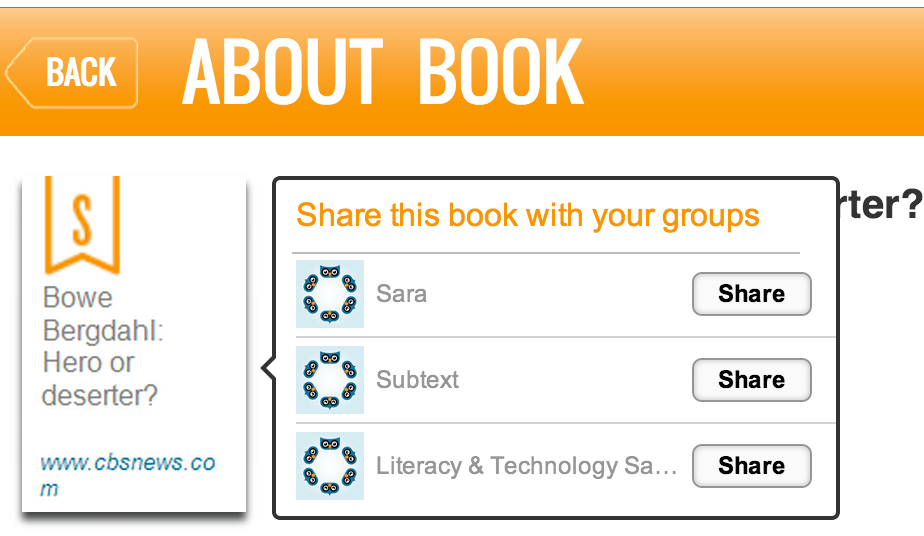
Task: Choose the Literacy & Technology group name
Action: (526, 466)
